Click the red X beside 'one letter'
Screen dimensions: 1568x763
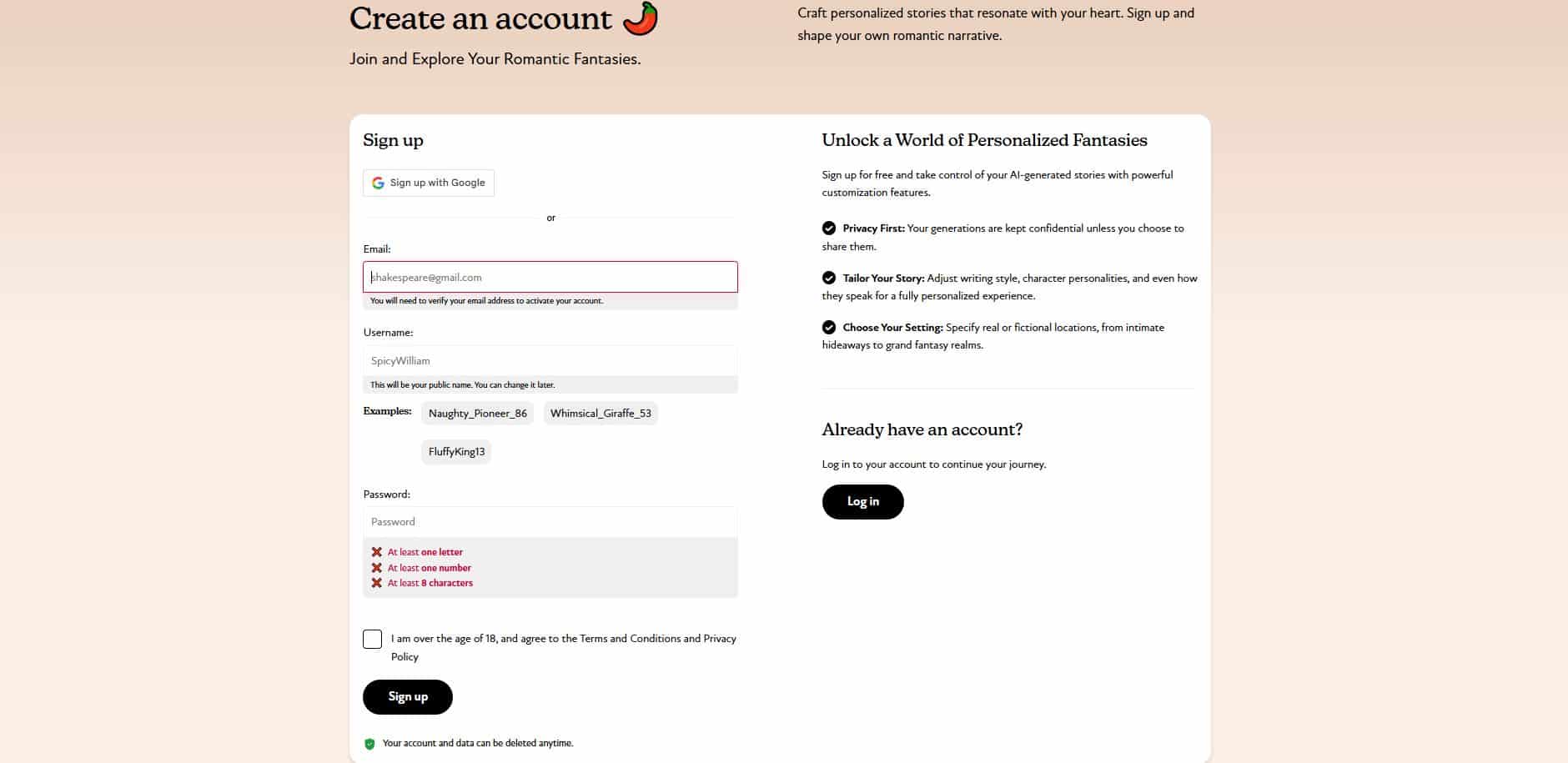pos(377,552)
